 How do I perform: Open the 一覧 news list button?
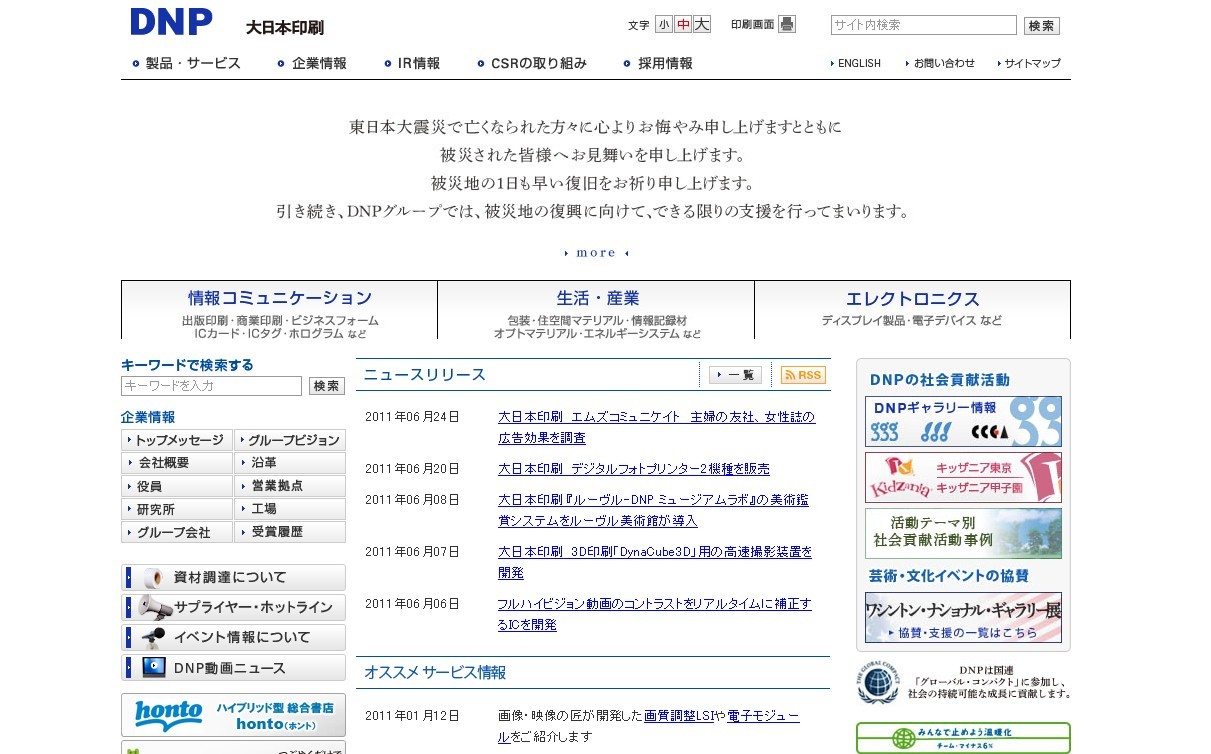click(735, 375)
